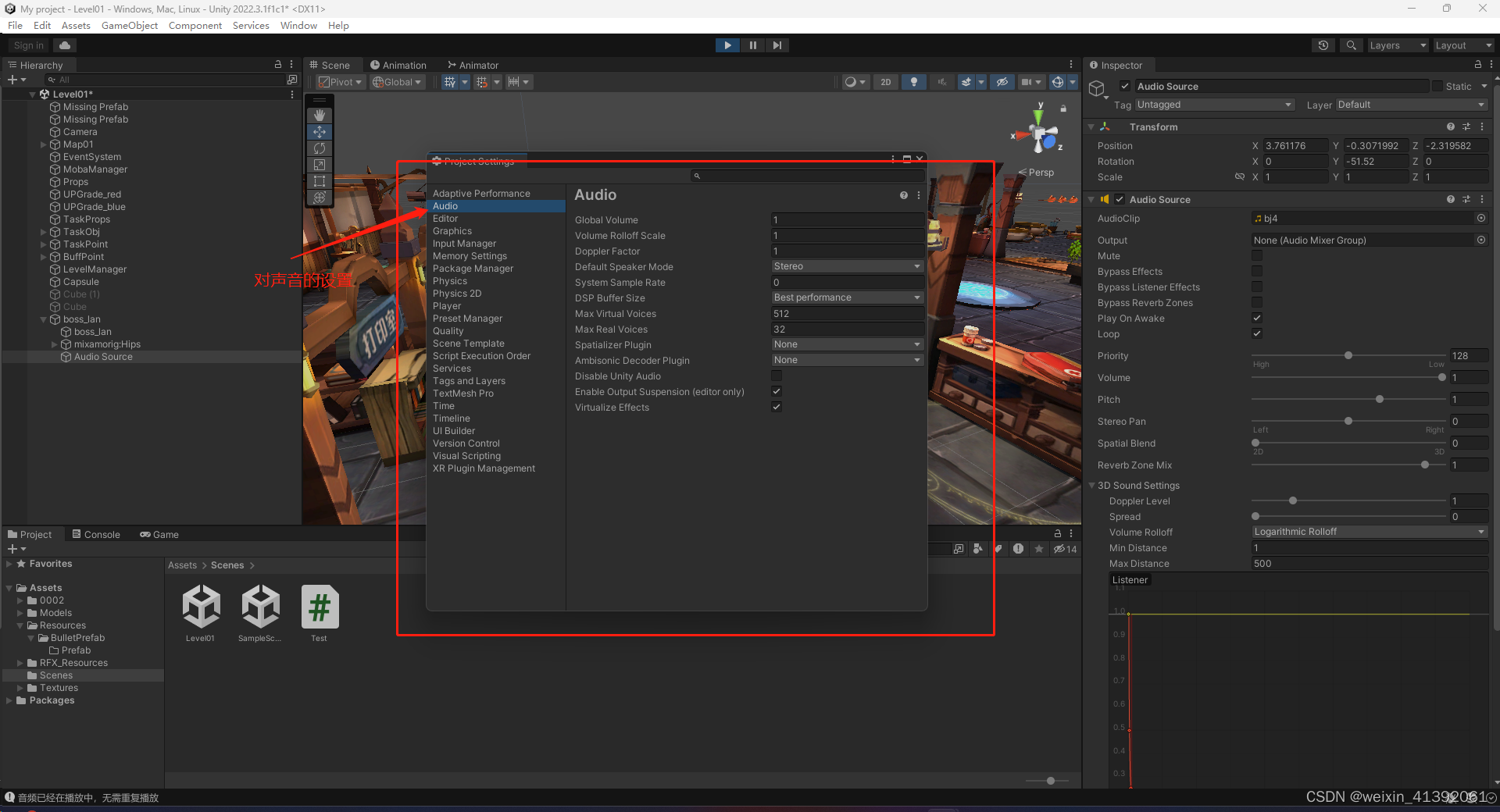Toggle scene audio mute icon
Image resolution: width=1500 pixels, height=812 pixels.
pyautogui.click(x=941, y=82)
